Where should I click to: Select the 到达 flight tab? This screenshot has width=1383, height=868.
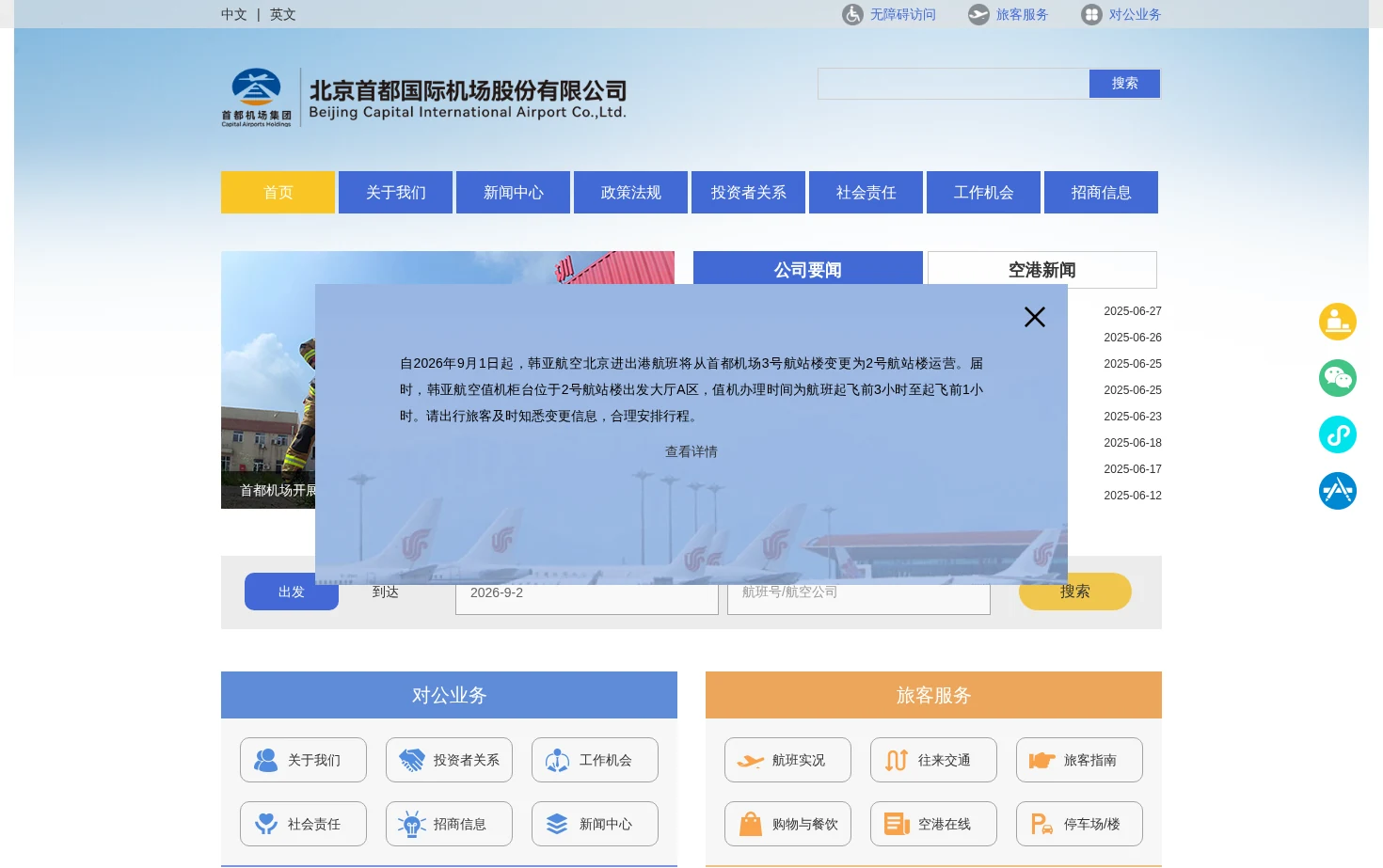pyautogui.click(x=385, y=592)
